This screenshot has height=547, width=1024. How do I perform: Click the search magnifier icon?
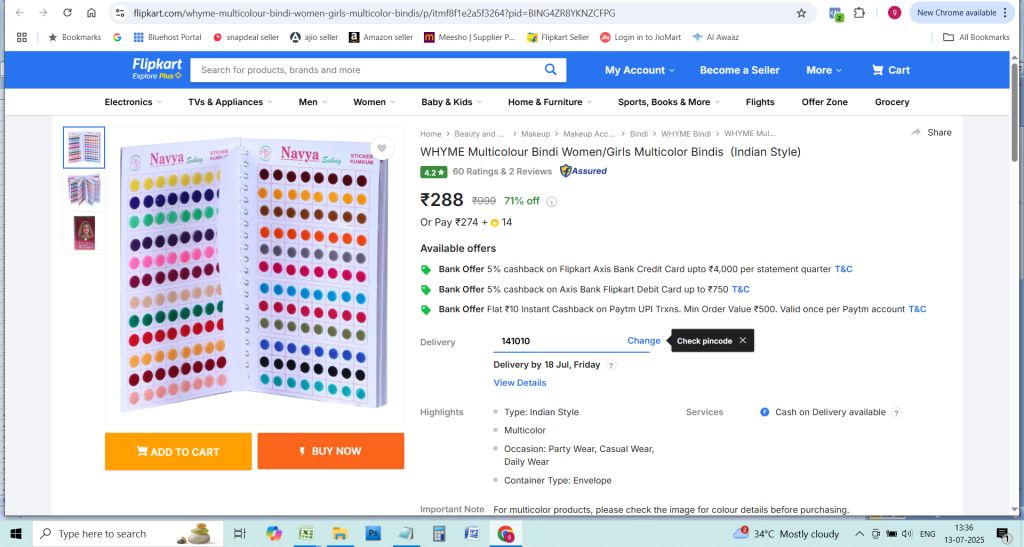[551, 70]
